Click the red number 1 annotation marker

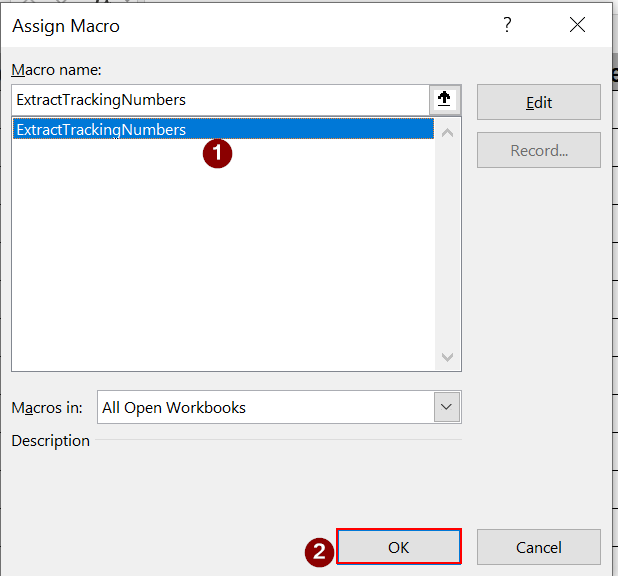point(217,153)
